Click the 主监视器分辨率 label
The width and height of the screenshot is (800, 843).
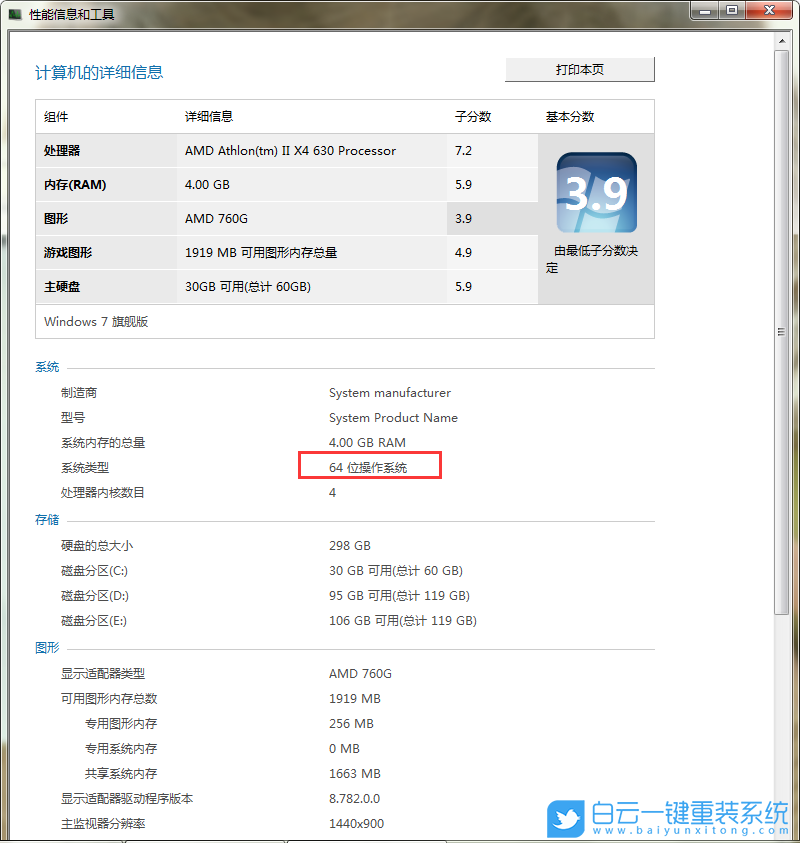pyautogui.click(x=103, y=824)
